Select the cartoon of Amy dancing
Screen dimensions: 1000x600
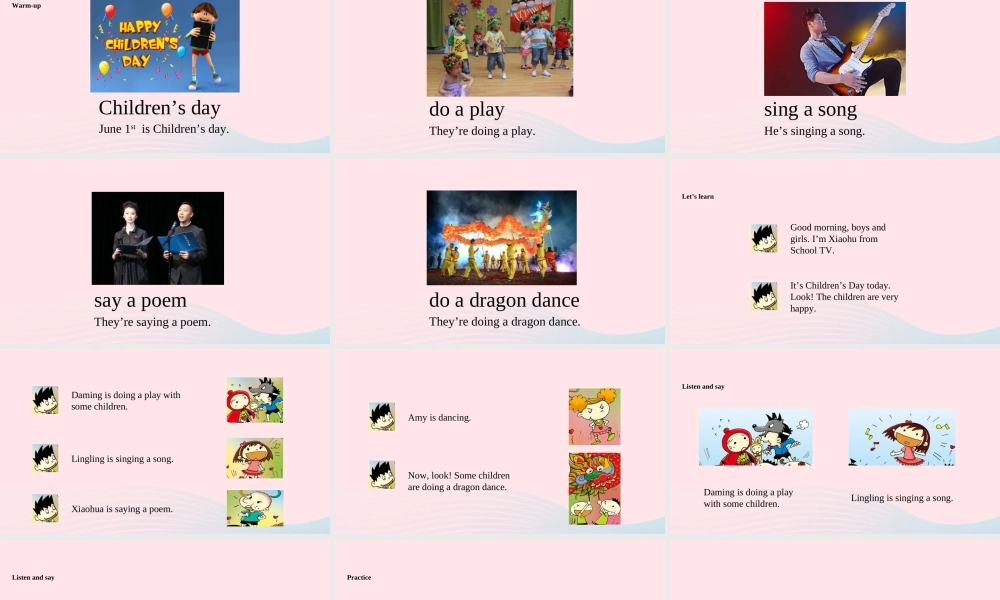coord(594,416)
